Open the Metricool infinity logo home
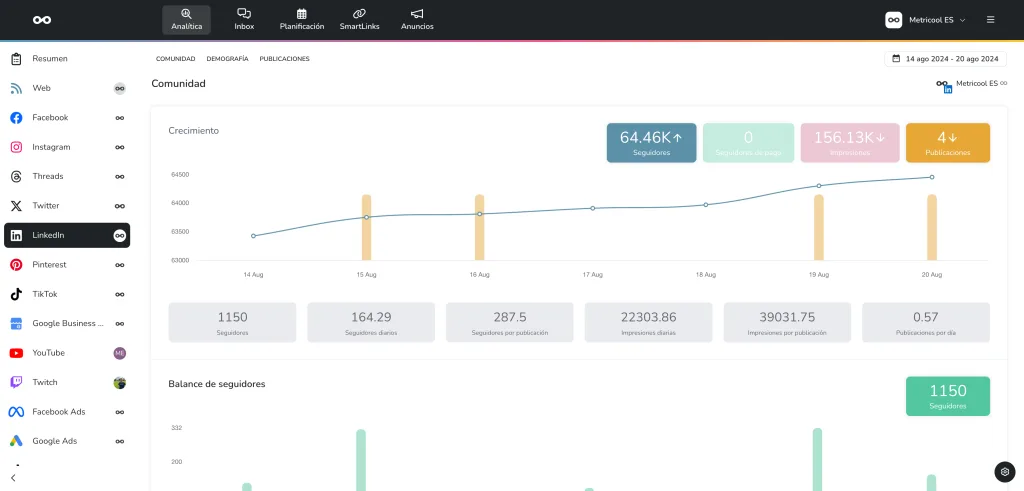The width and height of the screenshot is (1024, 491). [41, 20]
